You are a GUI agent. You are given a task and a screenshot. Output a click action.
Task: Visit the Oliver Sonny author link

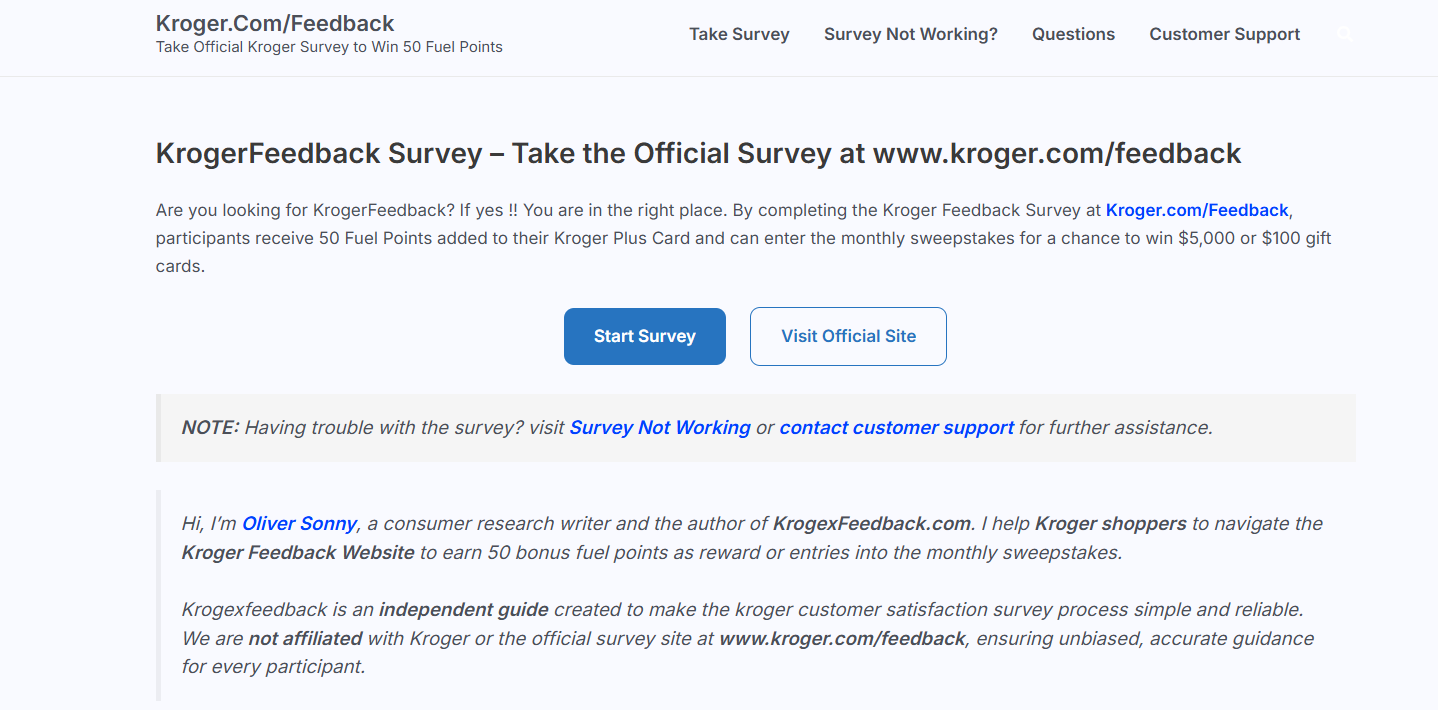click(x=299, y=523)
